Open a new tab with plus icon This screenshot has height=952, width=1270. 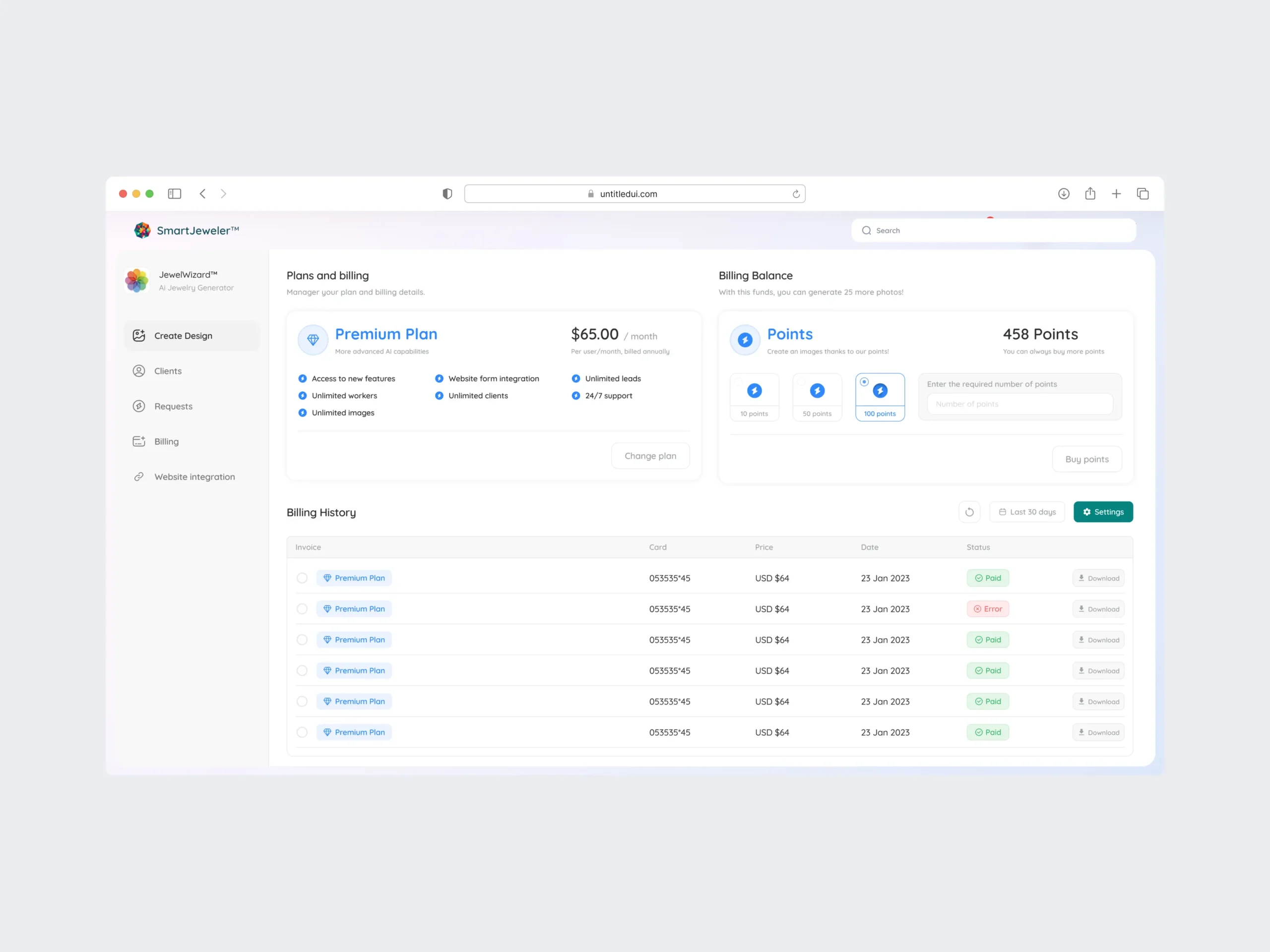(1116, 194)
